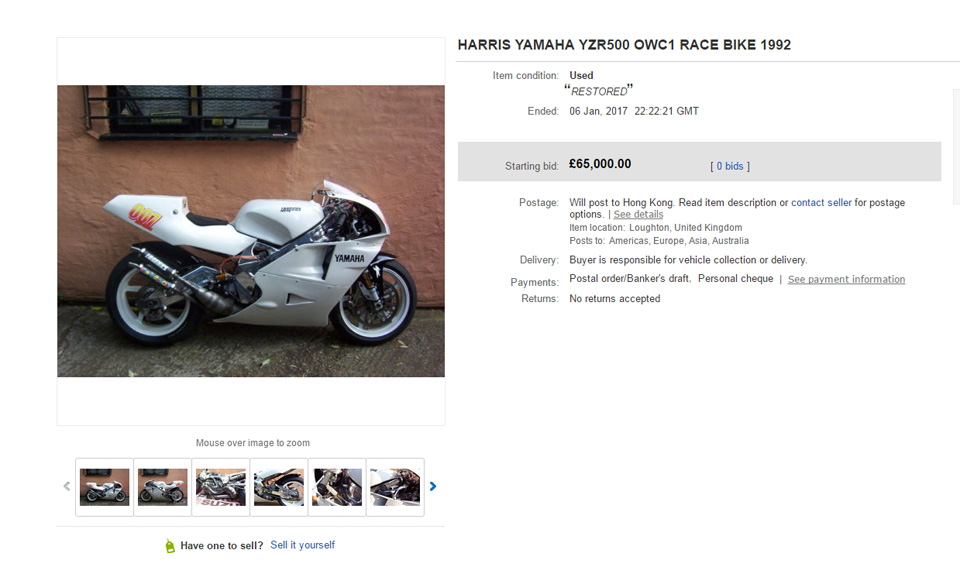Click the next thumbnails arrow
The width and height of the screenshot is (960, 574).
coord(433,486)
